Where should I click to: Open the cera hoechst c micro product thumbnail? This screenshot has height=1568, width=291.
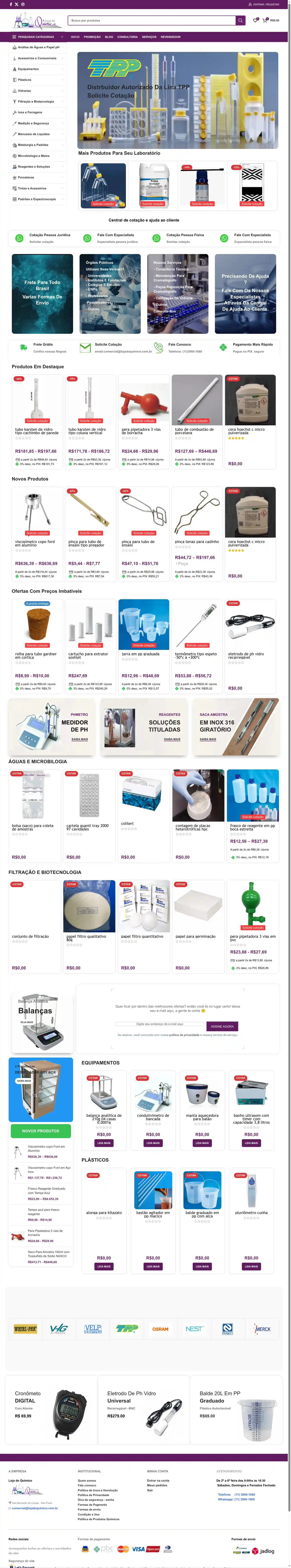(250, 400)
